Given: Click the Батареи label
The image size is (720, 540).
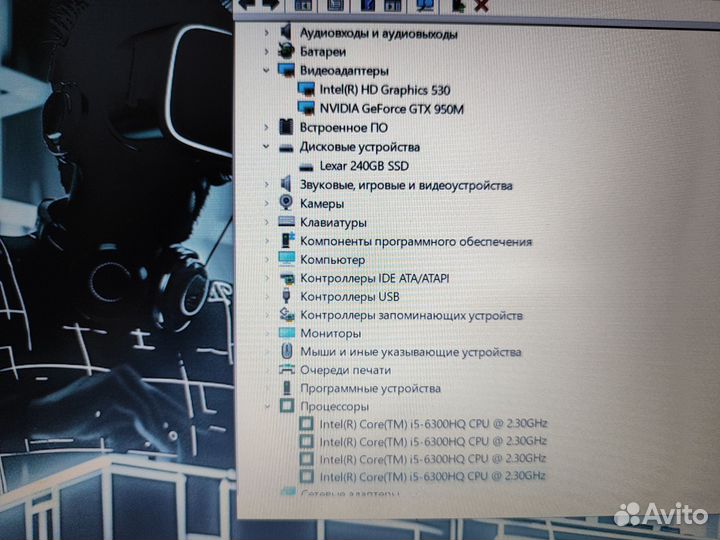Looking at the screenshot, I should 323,52.
